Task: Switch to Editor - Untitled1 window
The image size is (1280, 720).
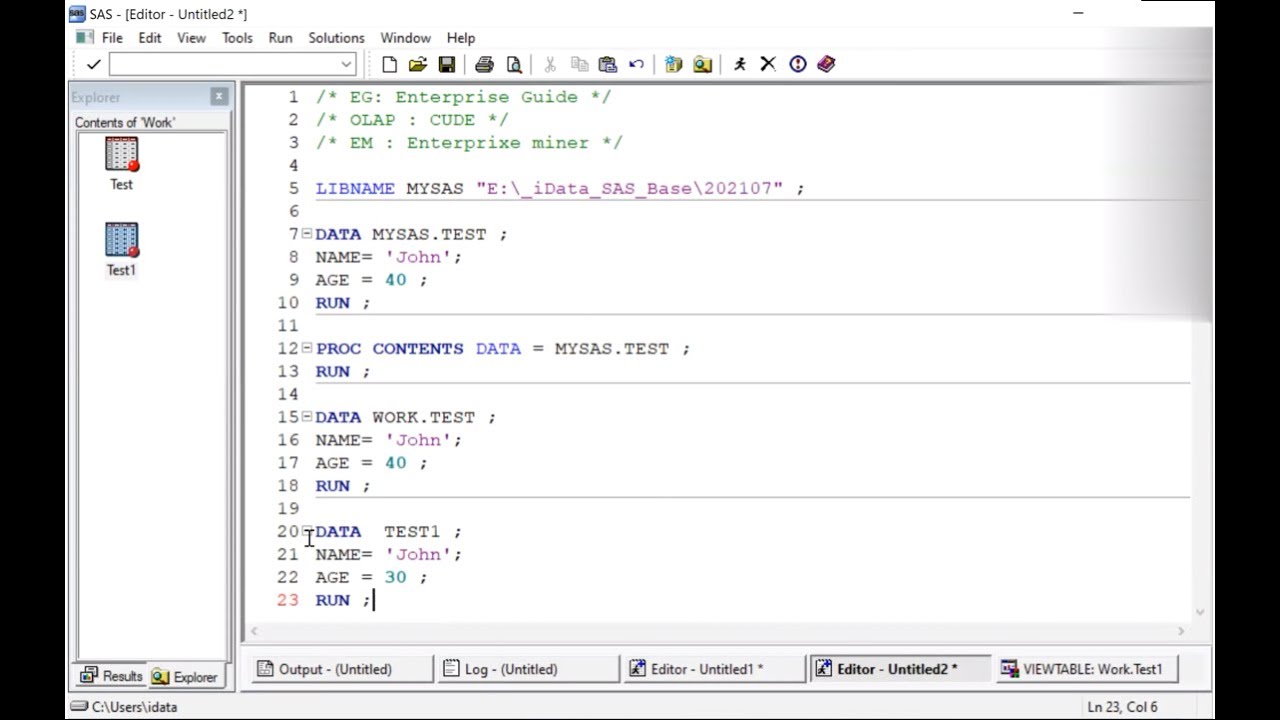Action: click(714, 669)
